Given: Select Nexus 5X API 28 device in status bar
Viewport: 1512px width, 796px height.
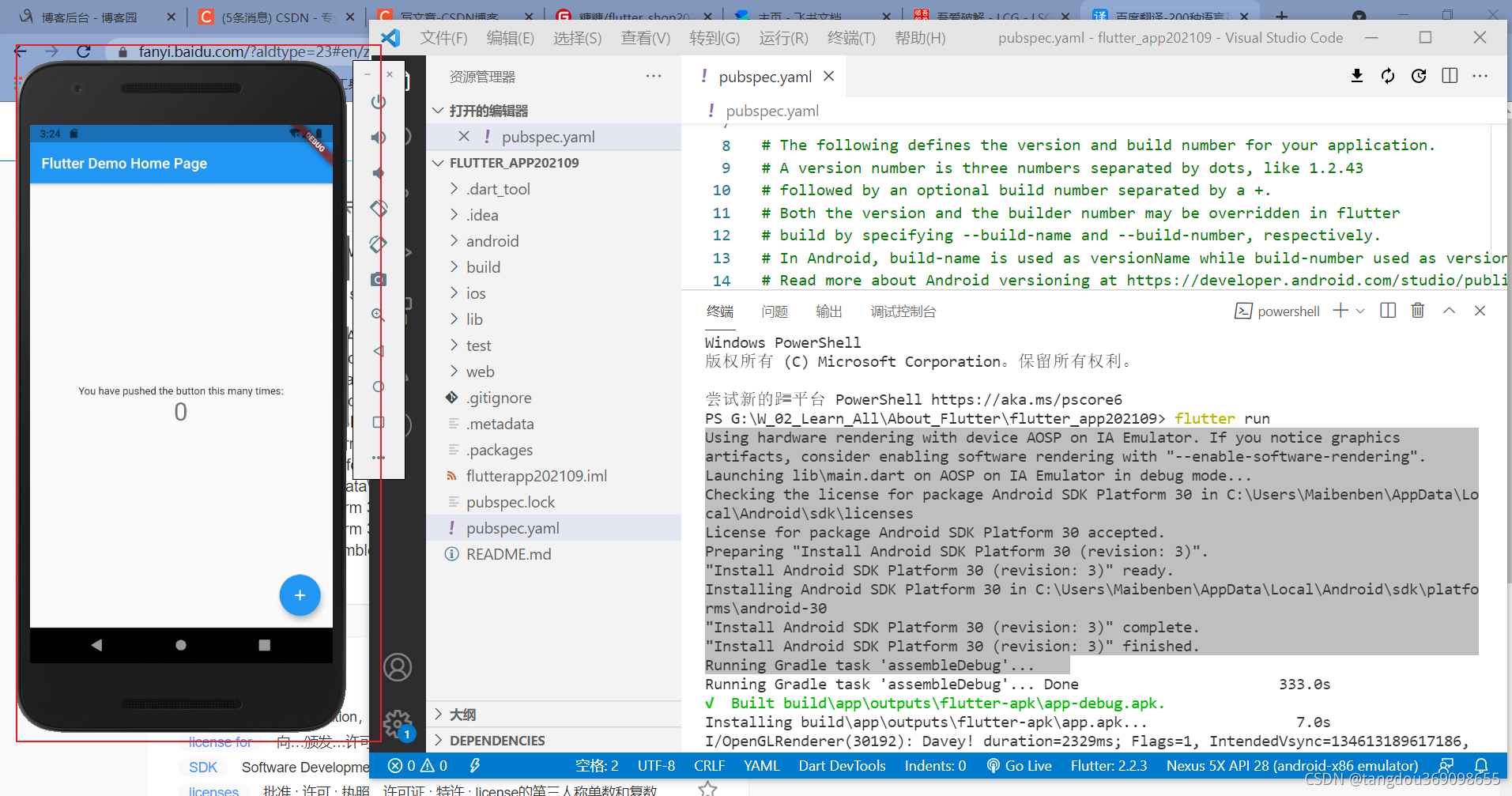Looking at the screenshot, I should pyautogui.click(x=1292, y=765).
